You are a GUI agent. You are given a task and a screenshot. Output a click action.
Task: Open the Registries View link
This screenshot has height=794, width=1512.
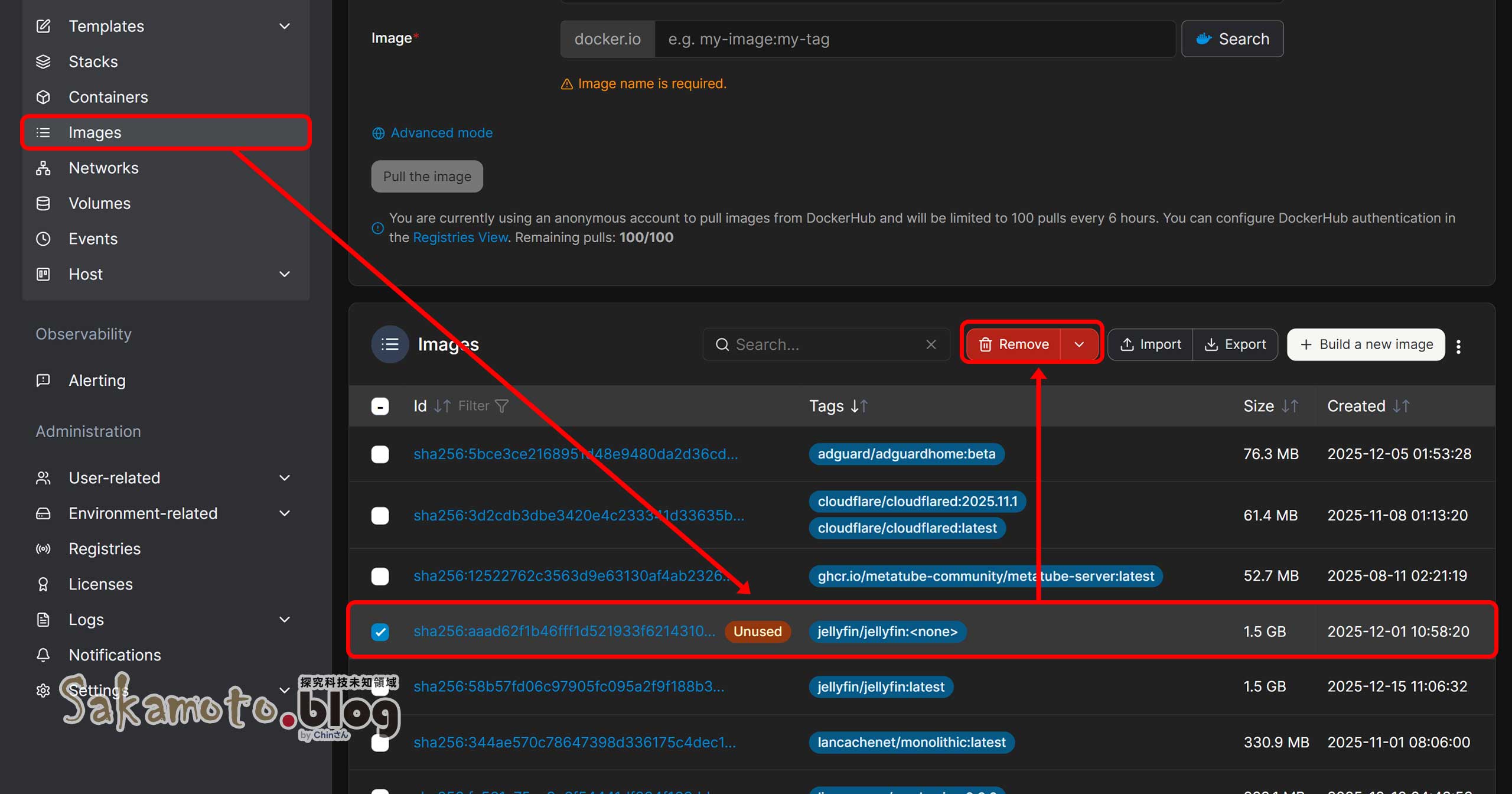[460, 237]
